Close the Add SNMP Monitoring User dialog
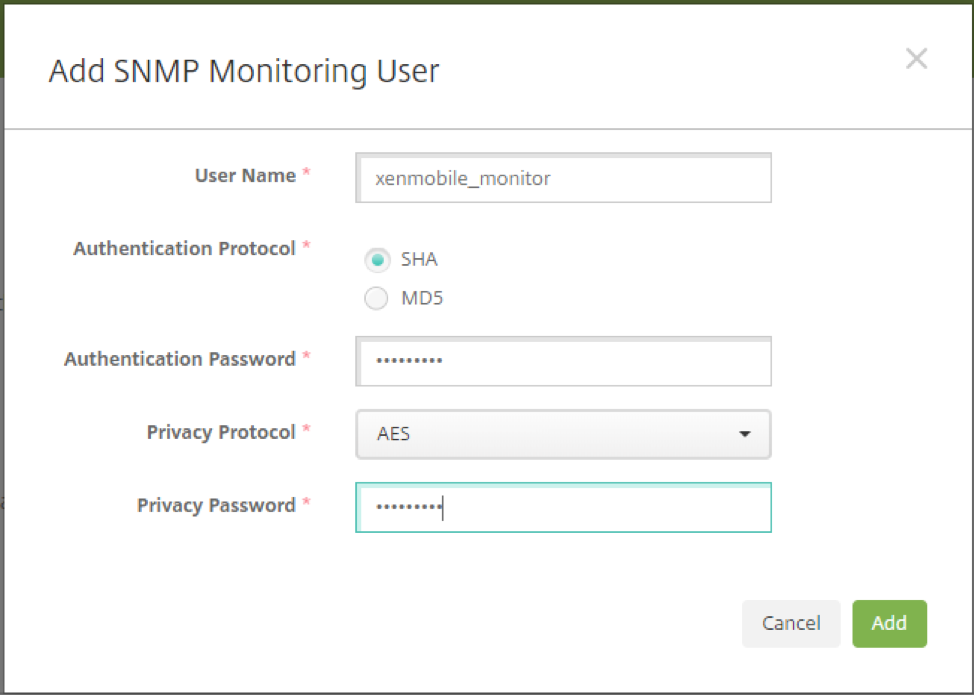974x695 pixels. 916,59
